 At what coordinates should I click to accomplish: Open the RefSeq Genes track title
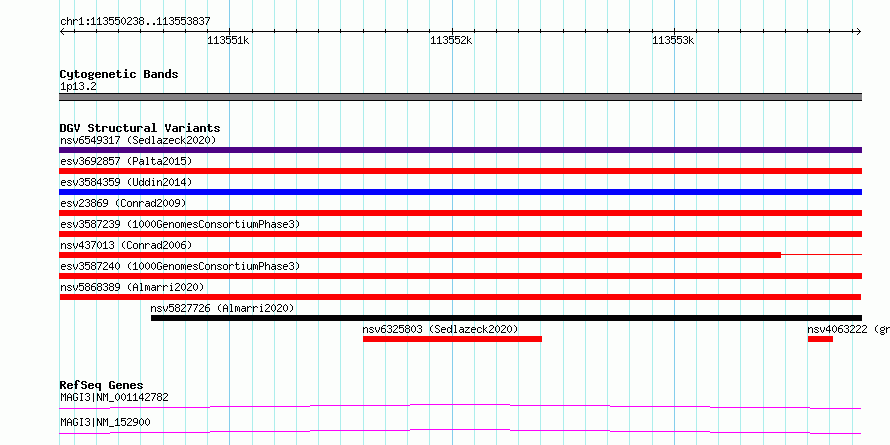click(x=101, y=385)
